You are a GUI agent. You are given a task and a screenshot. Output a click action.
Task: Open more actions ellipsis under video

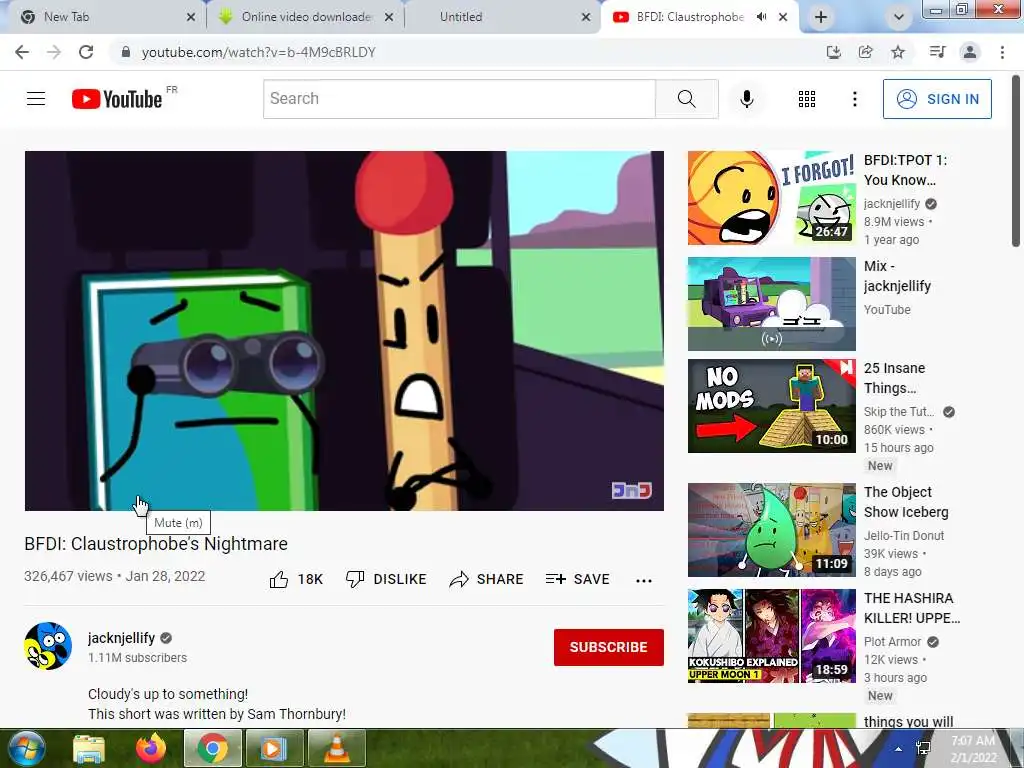tap(644, 581)
